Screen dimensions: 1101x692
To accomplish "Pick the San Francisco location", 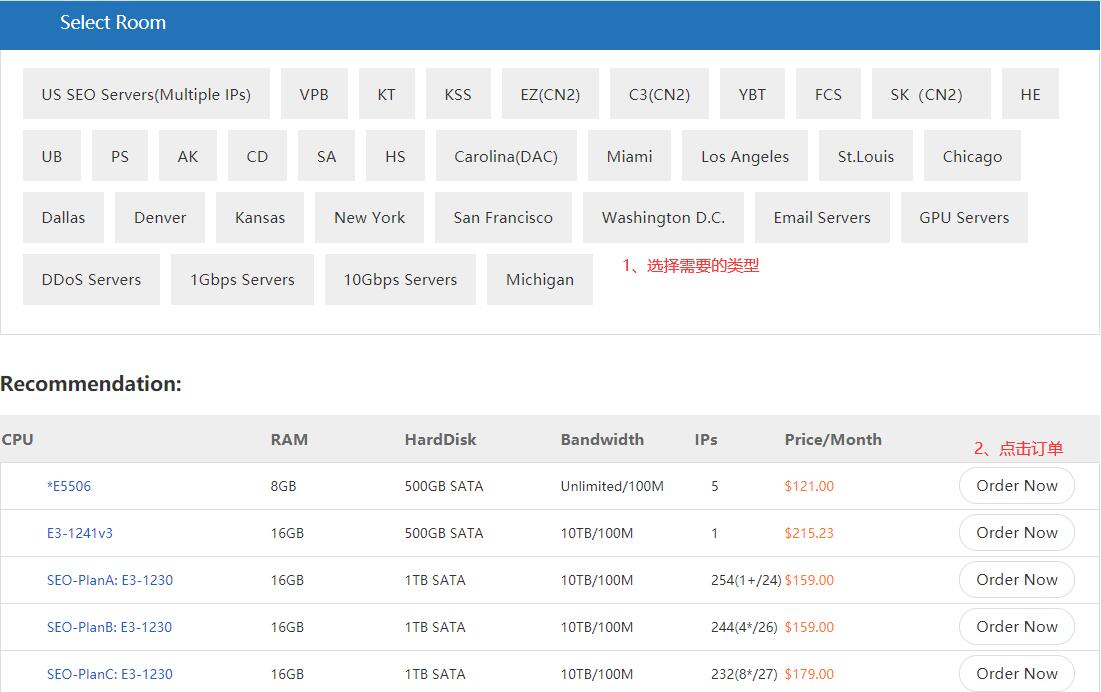I will pyautogui.click(x=503, y=217).
